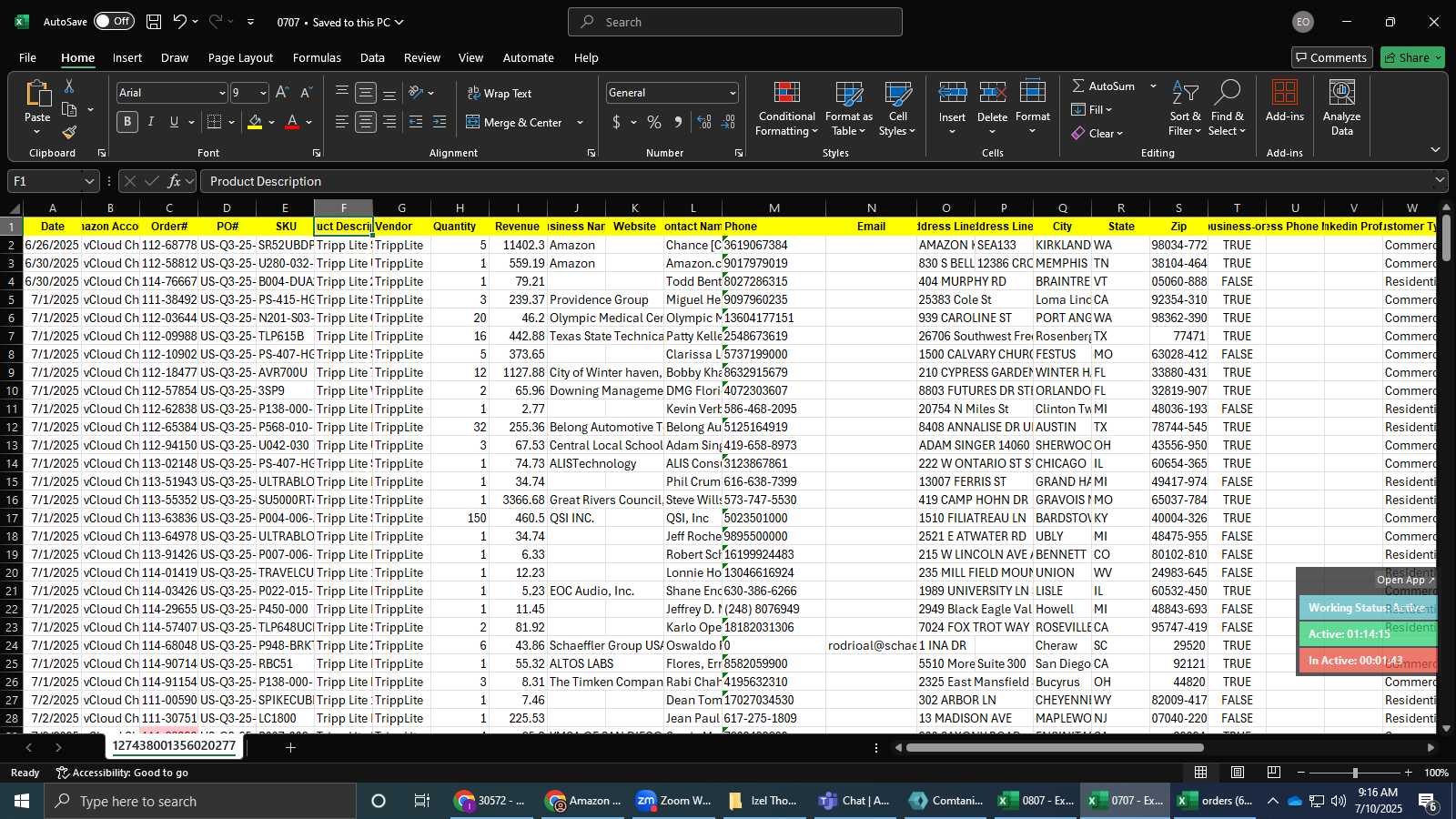Open the Paste options dropdown arrow
The height and width of the screenshot is (819, 1456).
tap(37, 132)
